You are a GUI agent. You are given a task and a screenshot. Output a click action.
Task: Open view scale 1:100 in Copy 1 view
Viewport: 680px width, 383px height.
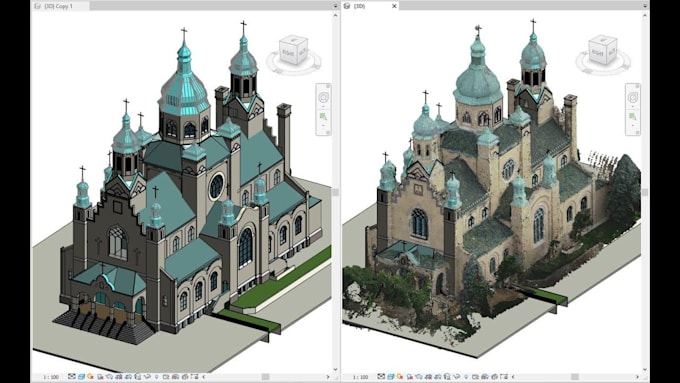tap(51, 377)
